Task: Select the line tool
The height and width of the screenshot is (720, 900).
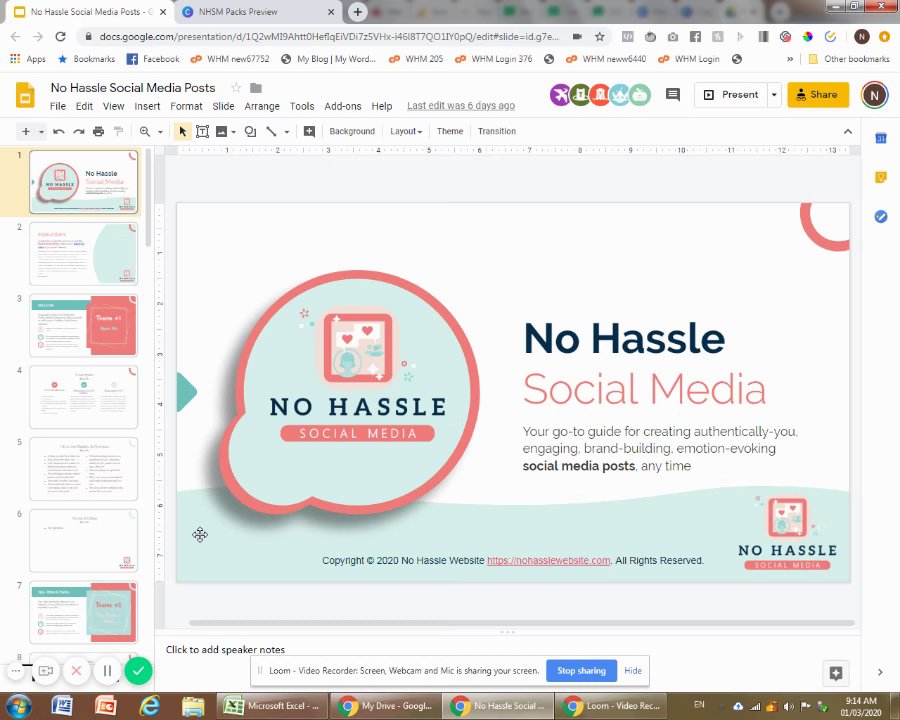Action: point(271,131)
